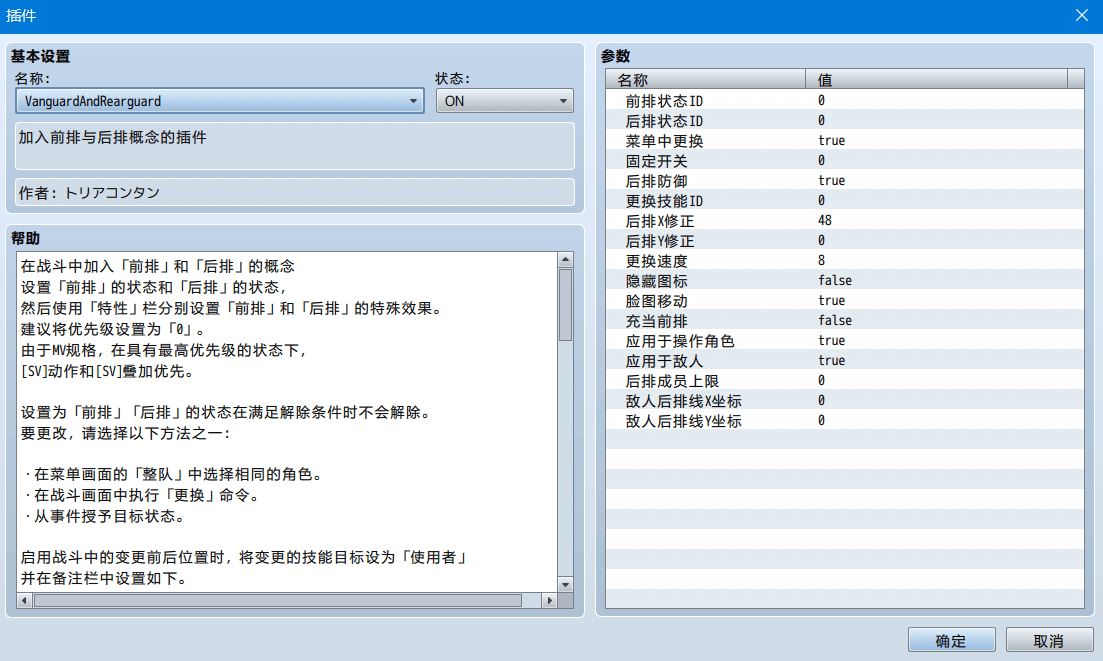Cancel with the 取消 button
The image size is (1103, 661).
[x=1049, y=641]
